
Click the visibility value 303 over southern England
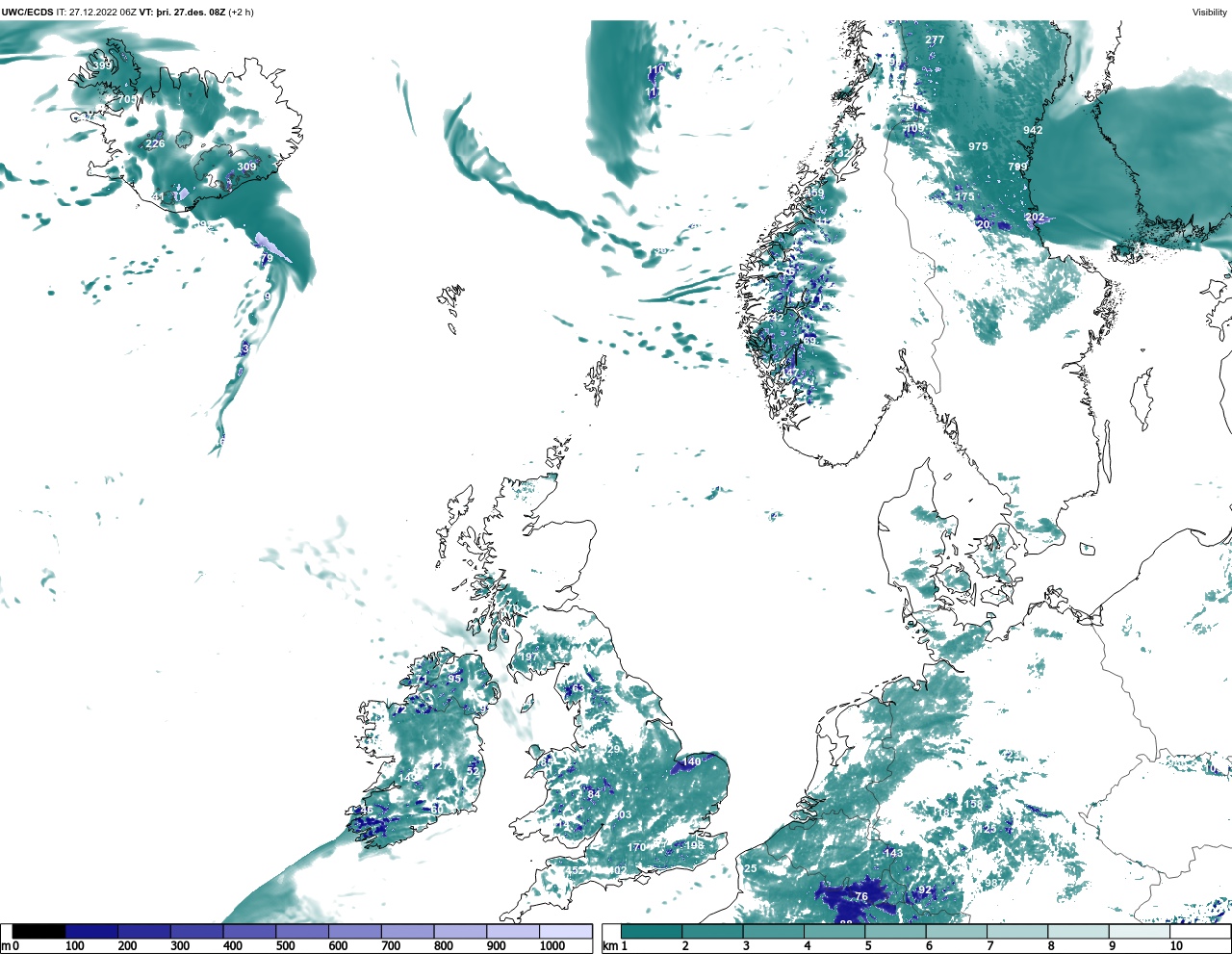coord(622,815)
